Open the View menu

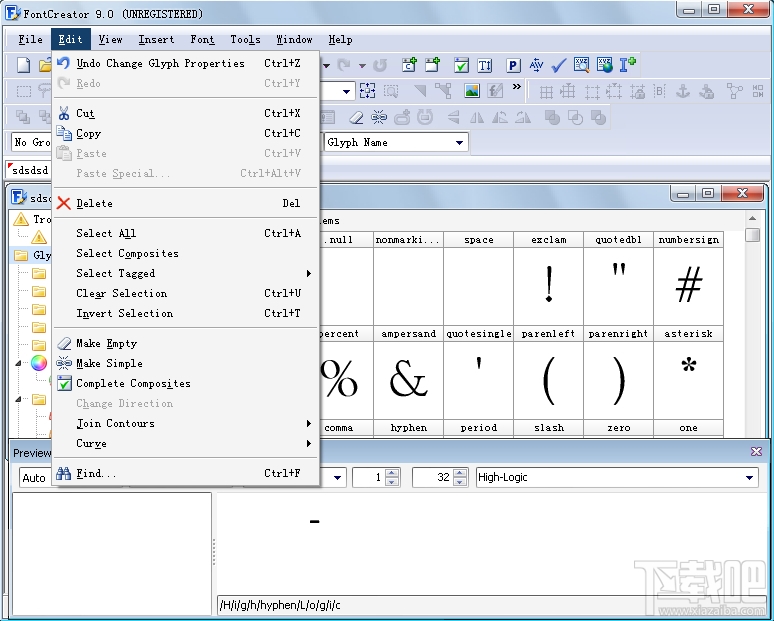tap(110, 39)
